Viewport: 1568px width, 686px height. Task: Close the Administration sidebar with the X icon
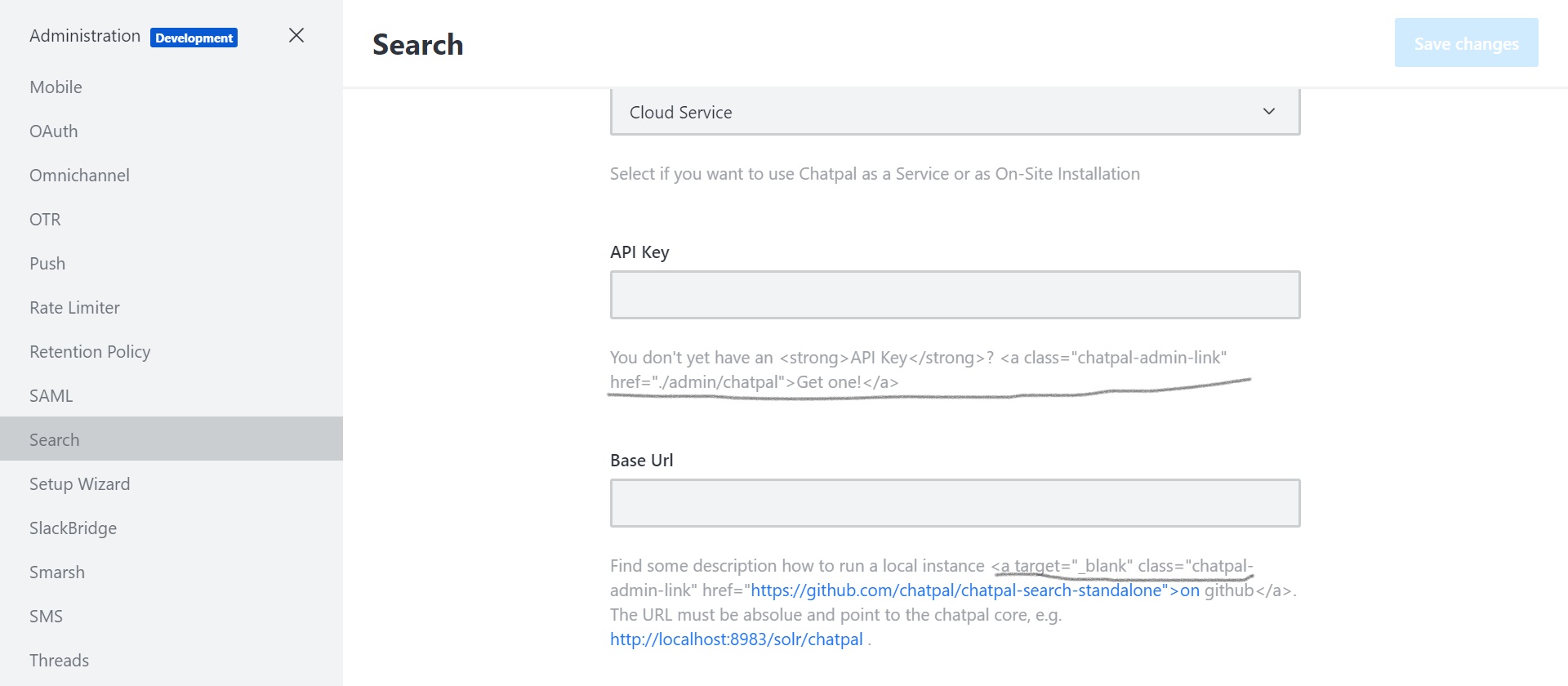(x=296, y=35)
